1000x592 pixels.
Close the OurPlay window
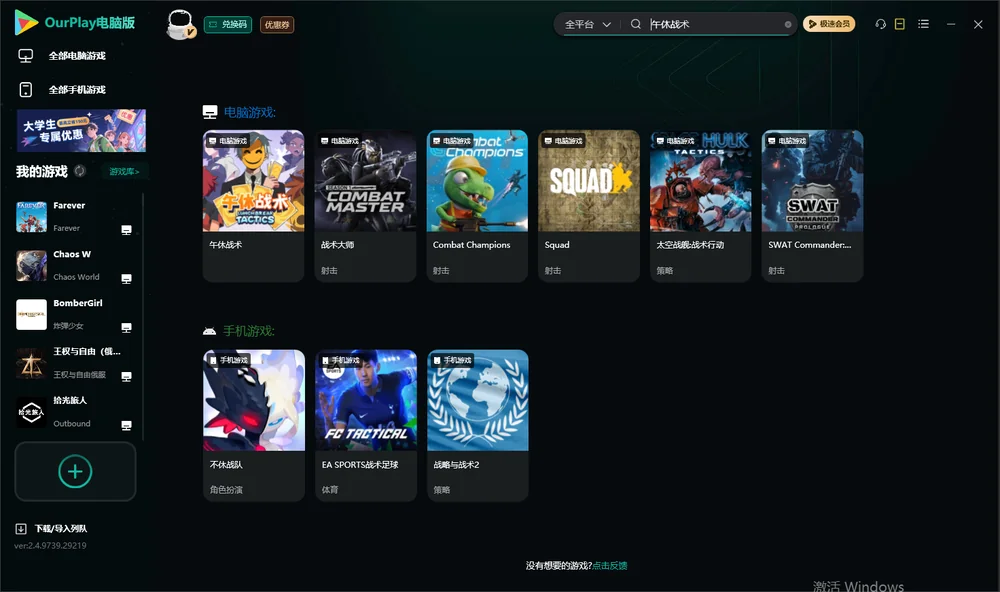tap(978, 24)
